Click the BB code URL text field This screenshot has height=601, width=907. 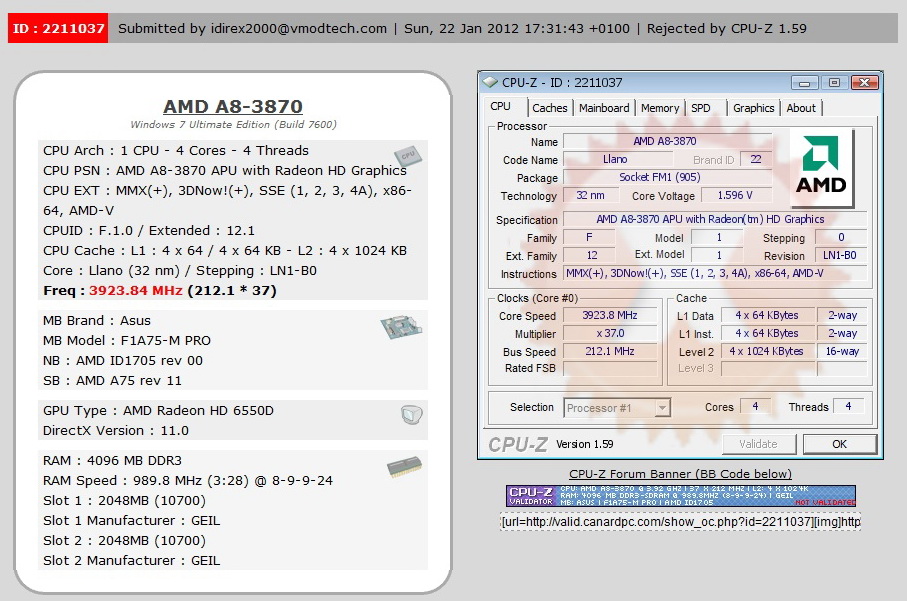point(680,522)
